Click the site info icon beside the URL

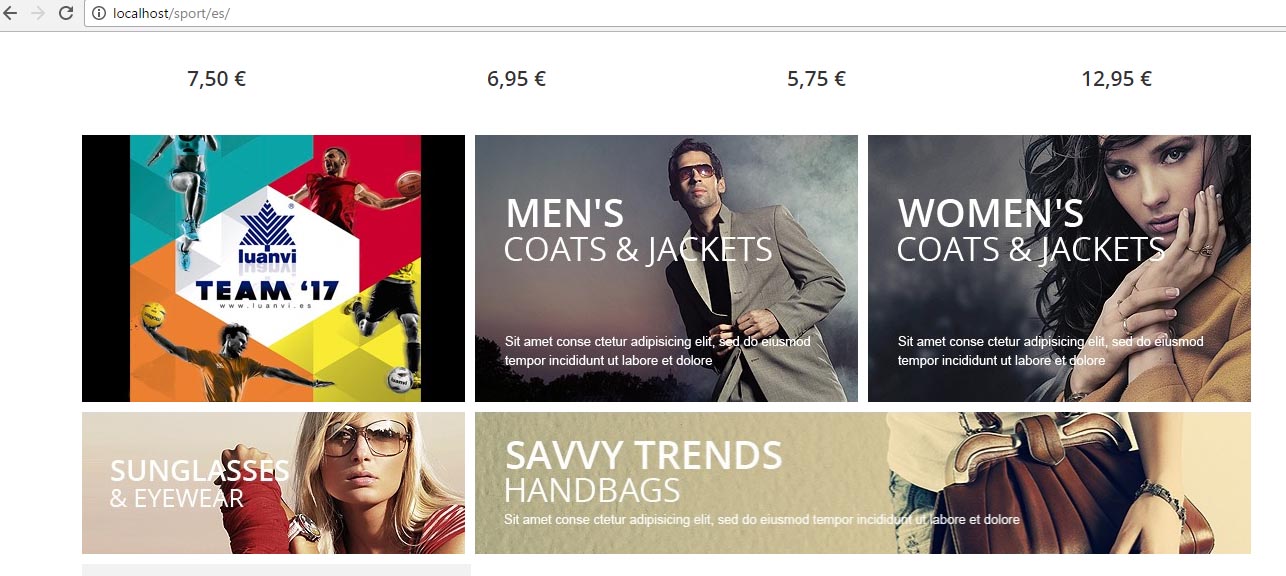[98, 14]
